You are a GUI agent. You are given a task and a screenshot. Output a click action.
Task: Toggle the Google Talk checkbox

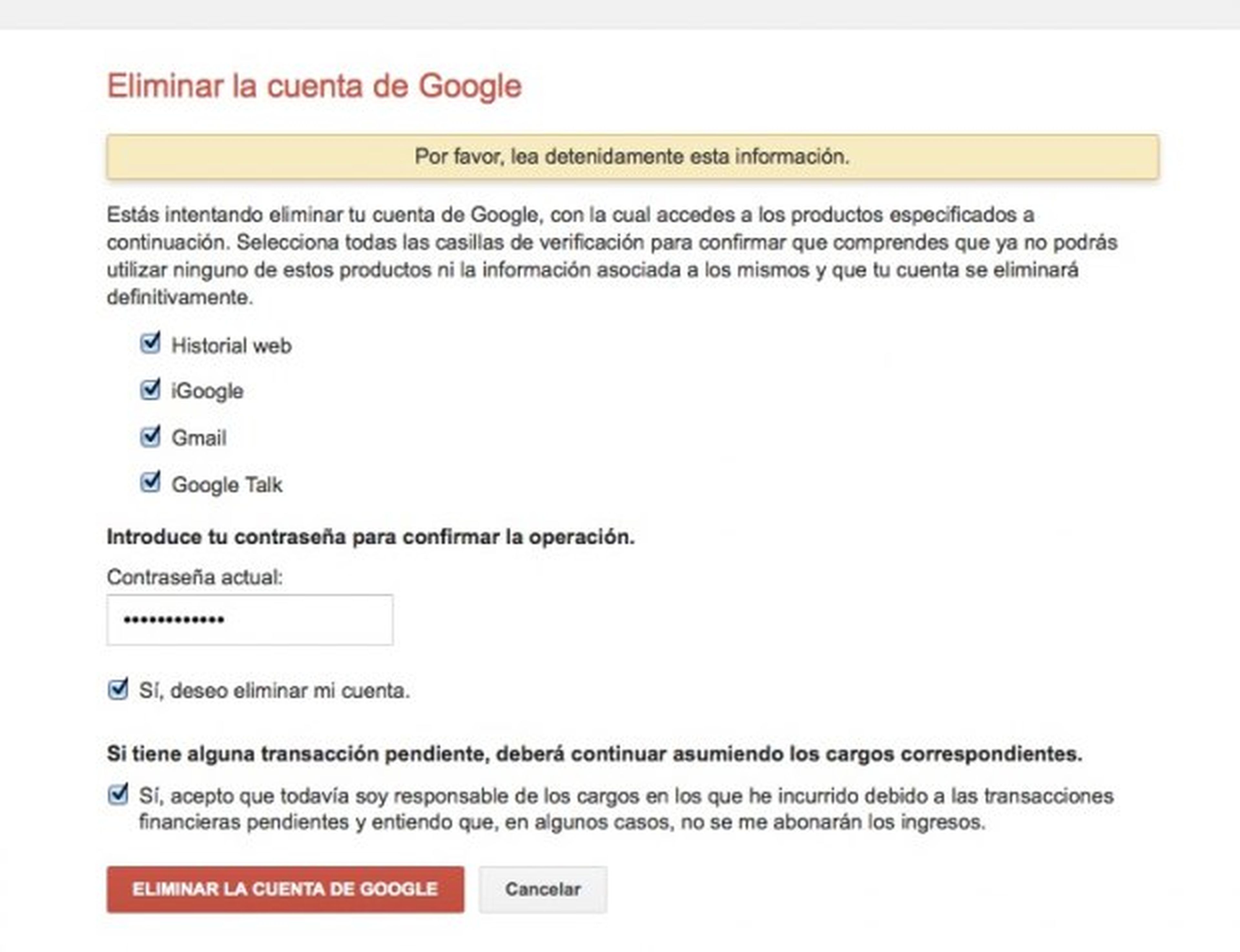(x=150, y=483)
